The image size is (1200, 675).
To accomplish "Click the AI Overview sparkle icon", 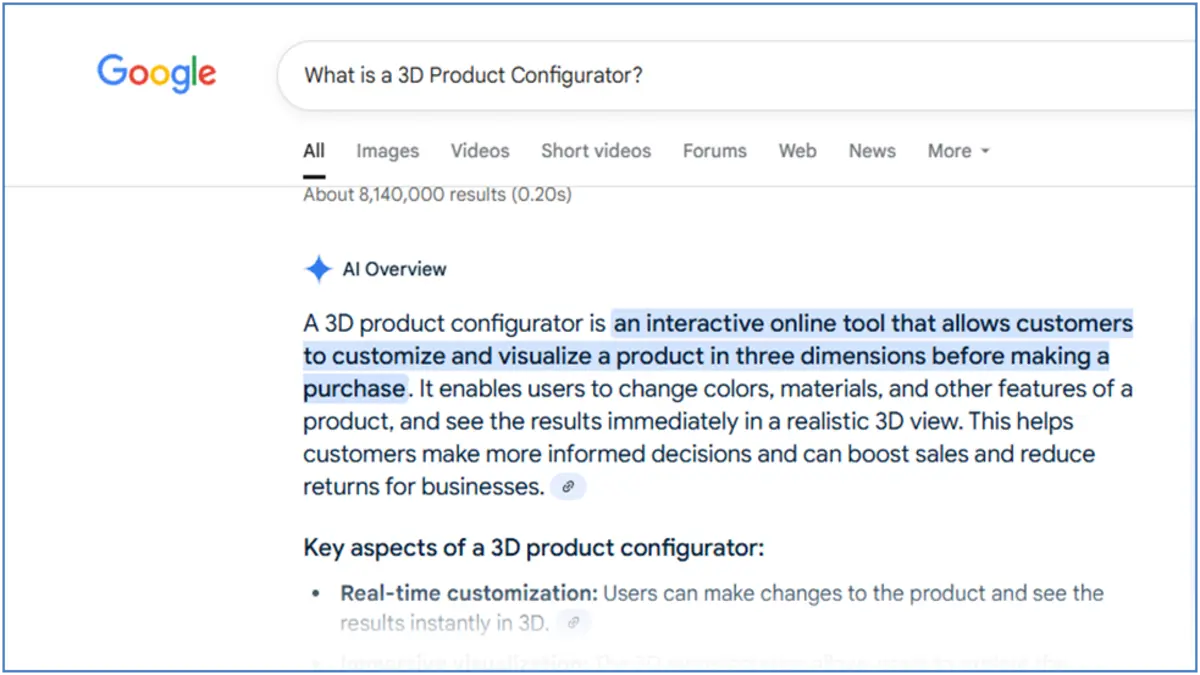I will 317,268.
